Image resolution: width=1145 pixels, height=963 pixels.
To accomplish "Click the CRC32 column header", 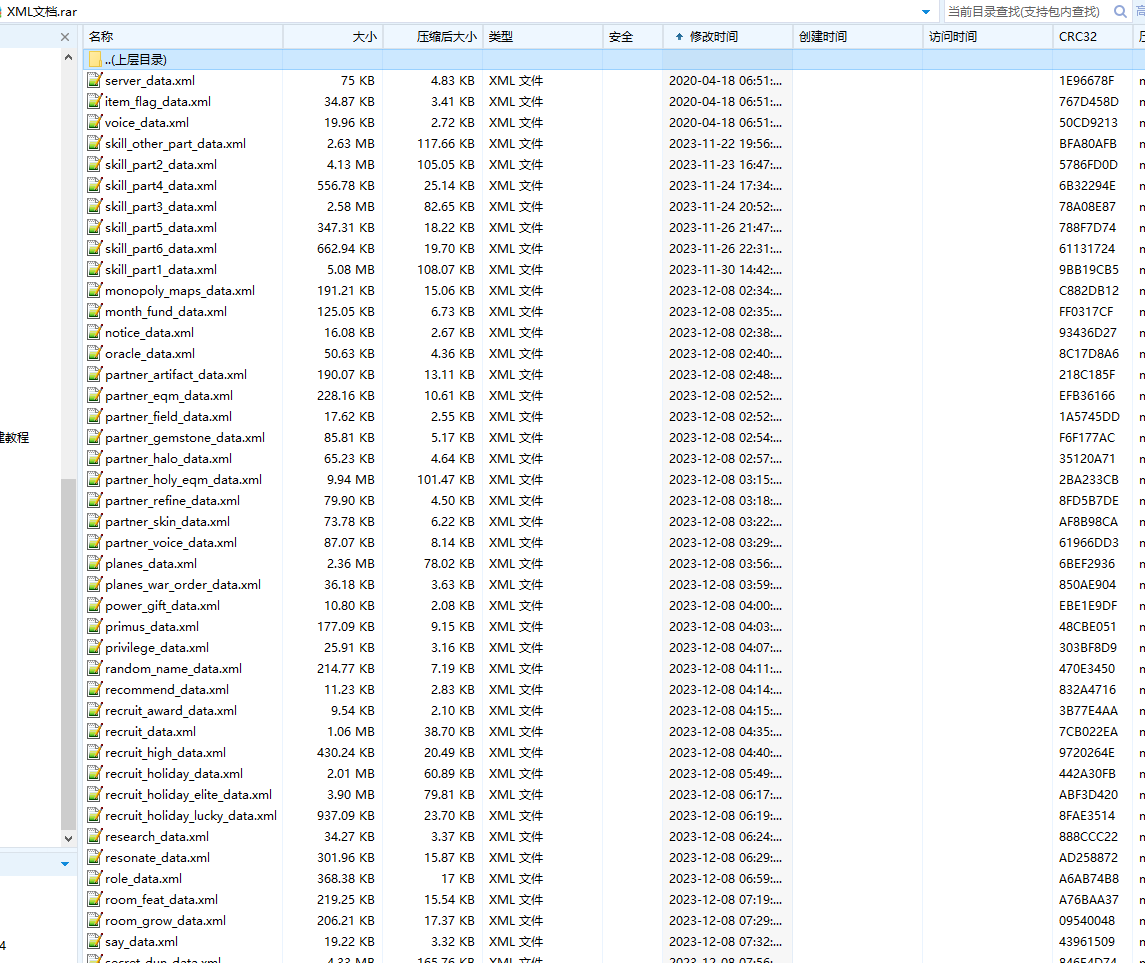I will click(1093, 37).
